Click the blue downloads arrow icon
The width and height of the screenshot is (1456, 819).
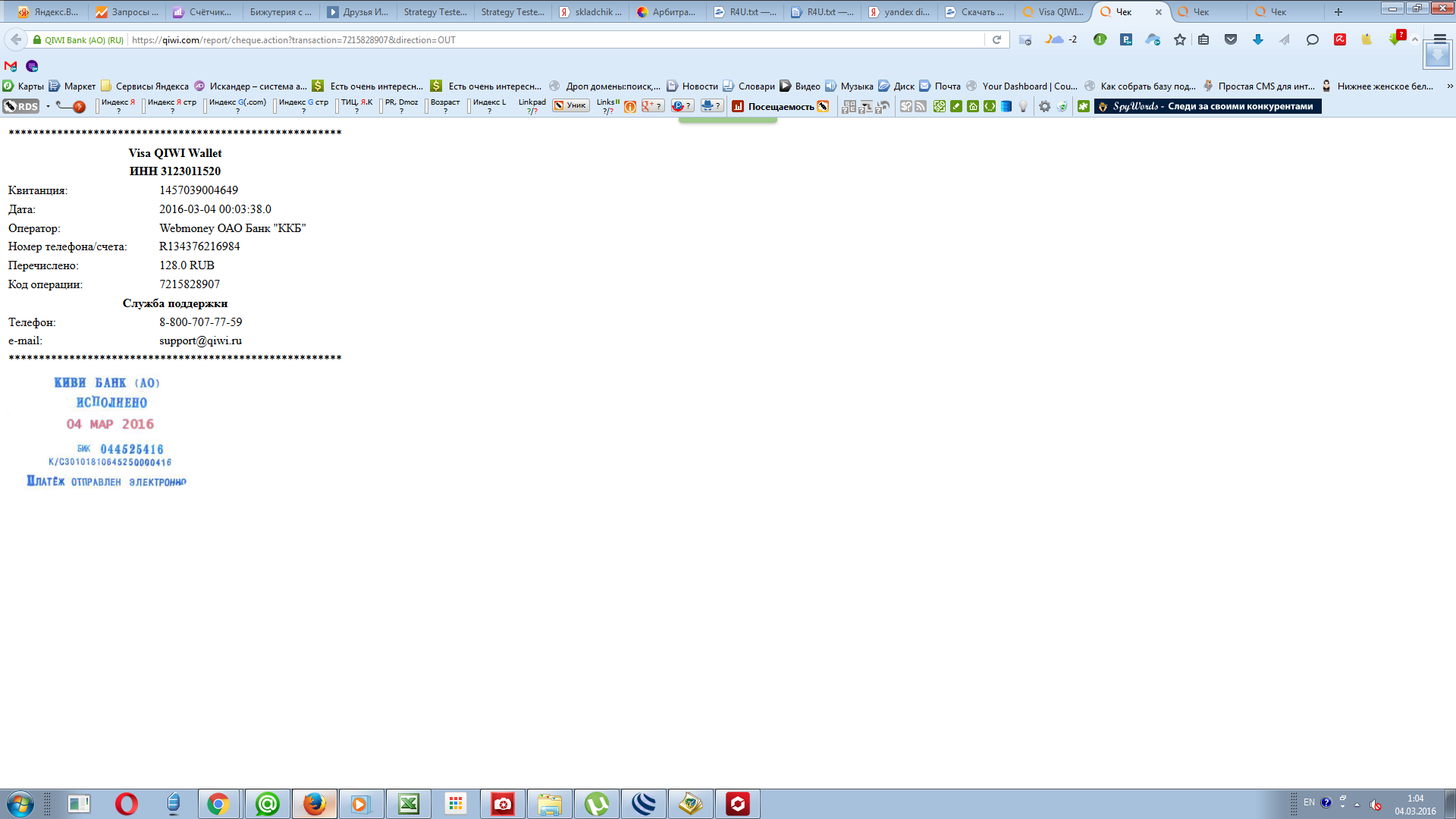(x=1257, y=40)
